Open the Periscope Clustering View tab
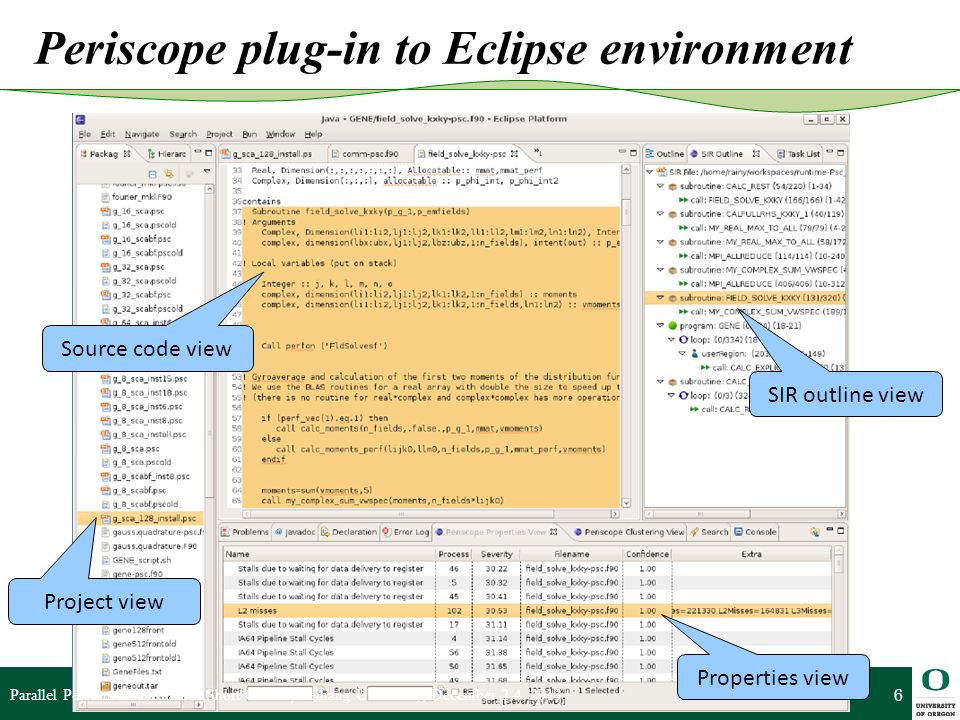The width and height of the screenshot is (960, 720). click(x=629, y=532)
